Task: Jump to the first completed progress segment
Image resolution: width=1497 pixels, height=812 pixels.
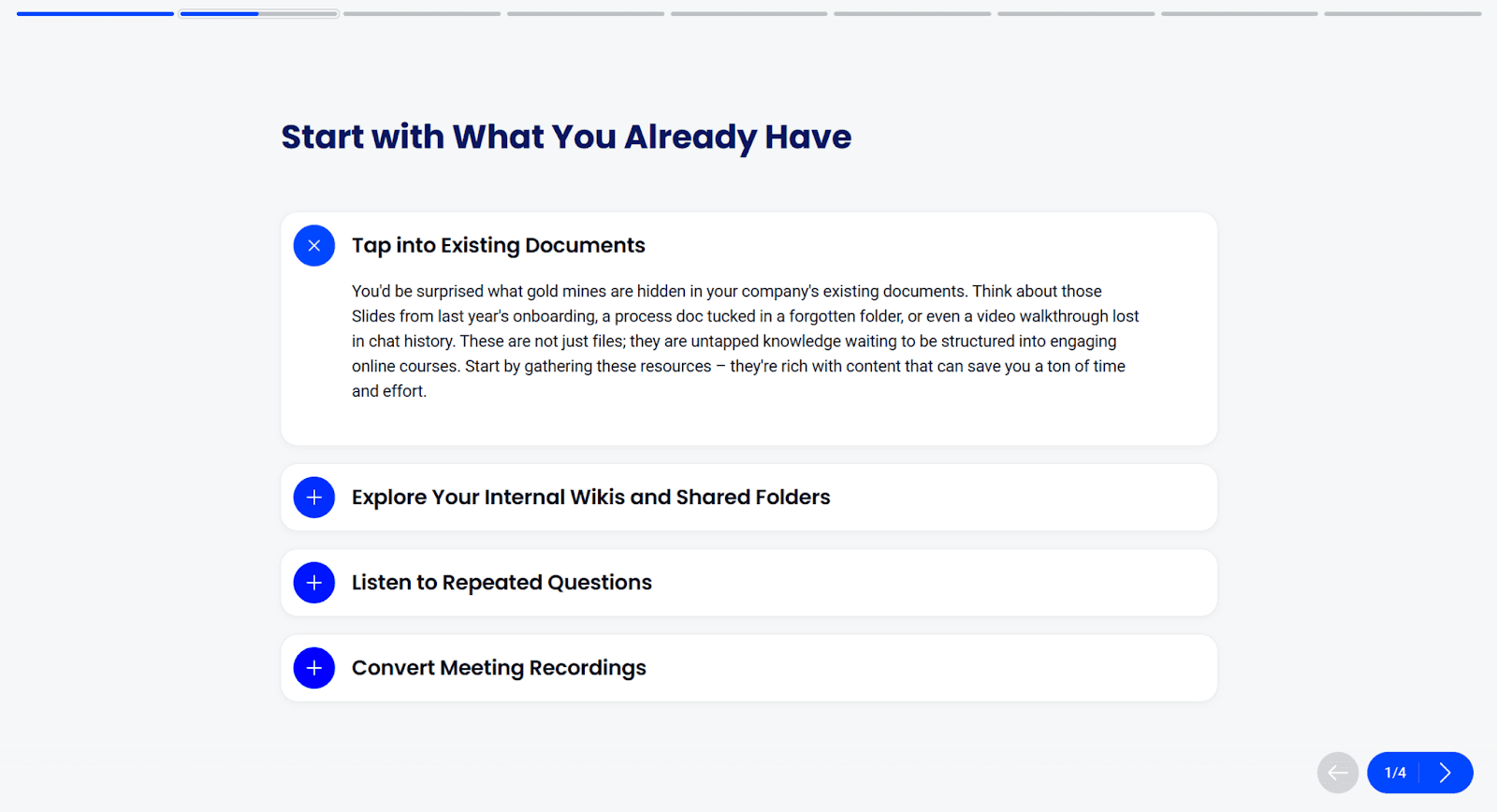Action: click(x=95, y=14)
